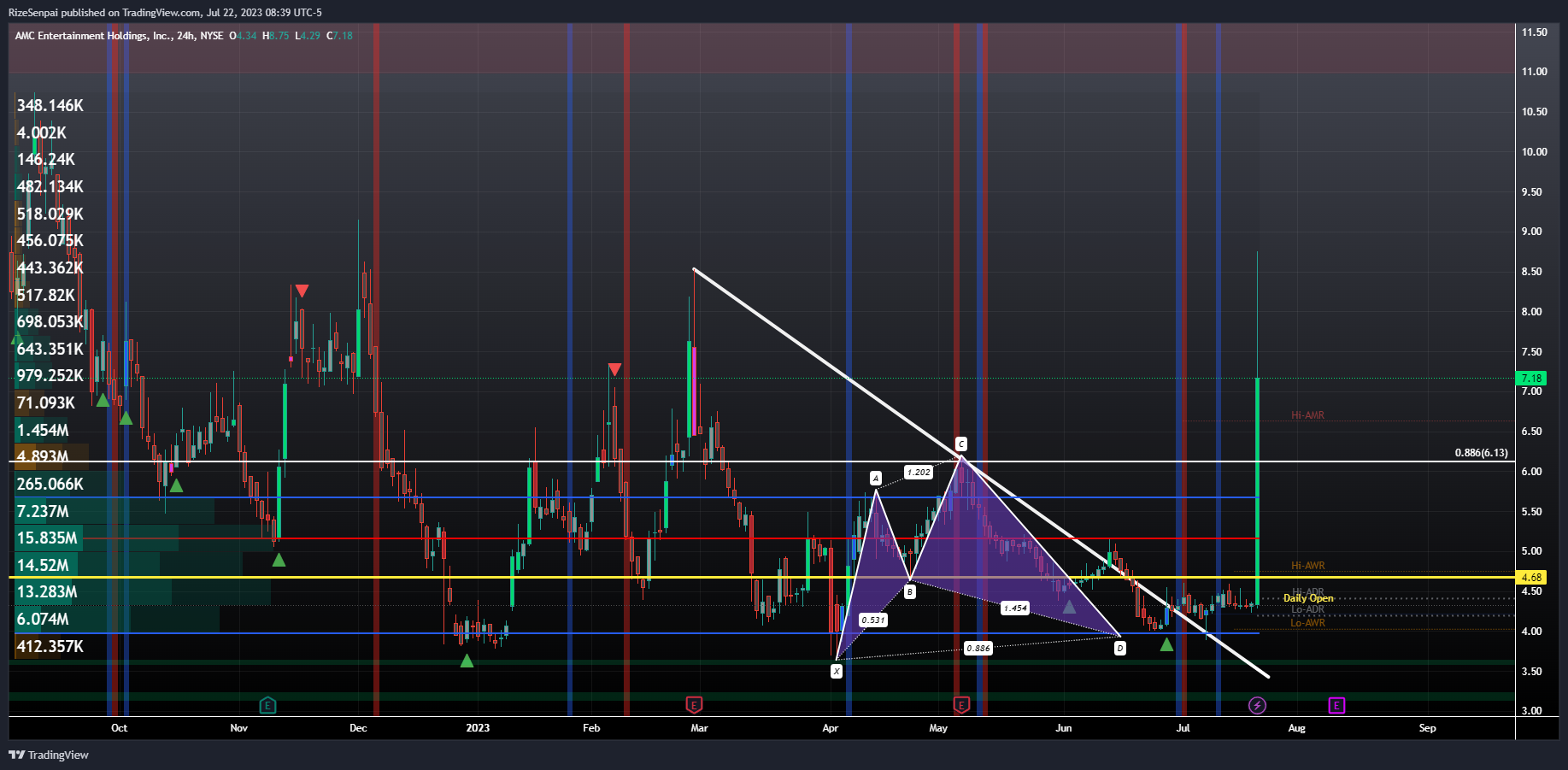The image size is (1568, 770).
Task: Click the C7.18 close value in header
Action: (x=339, y=36)
